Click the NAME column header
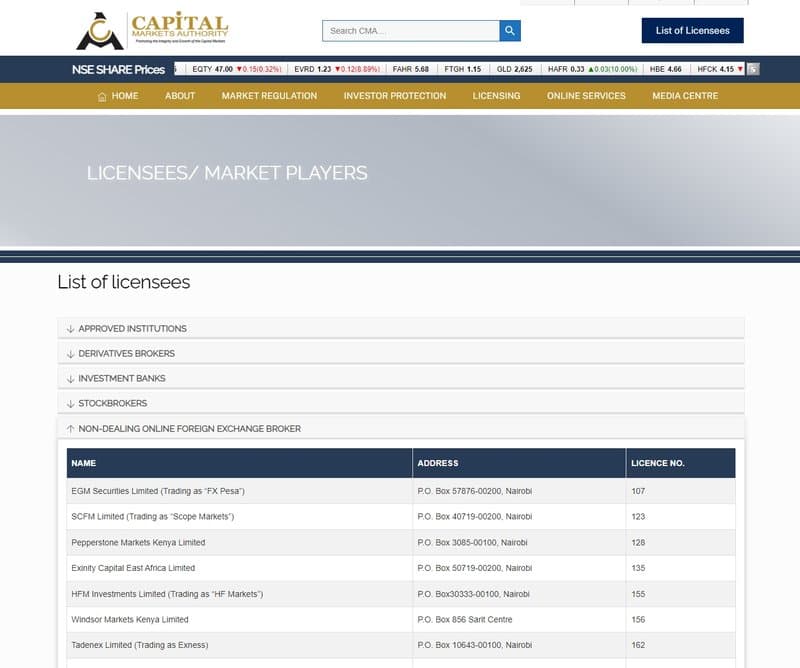This screenshot has width=800, height=668. (79, 463)
